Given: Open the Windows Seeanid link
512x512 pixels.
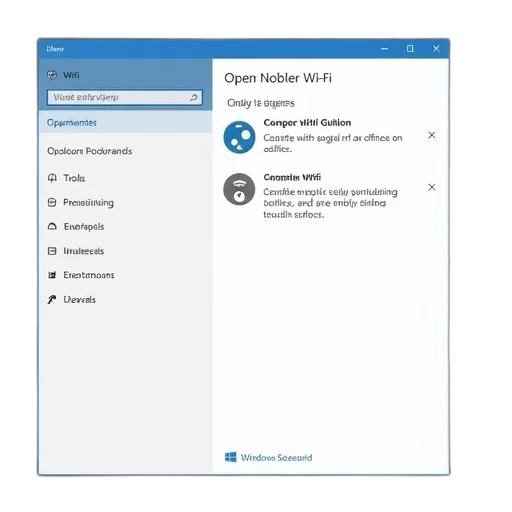Looking at the screenshot, I should tap(276, 458).
